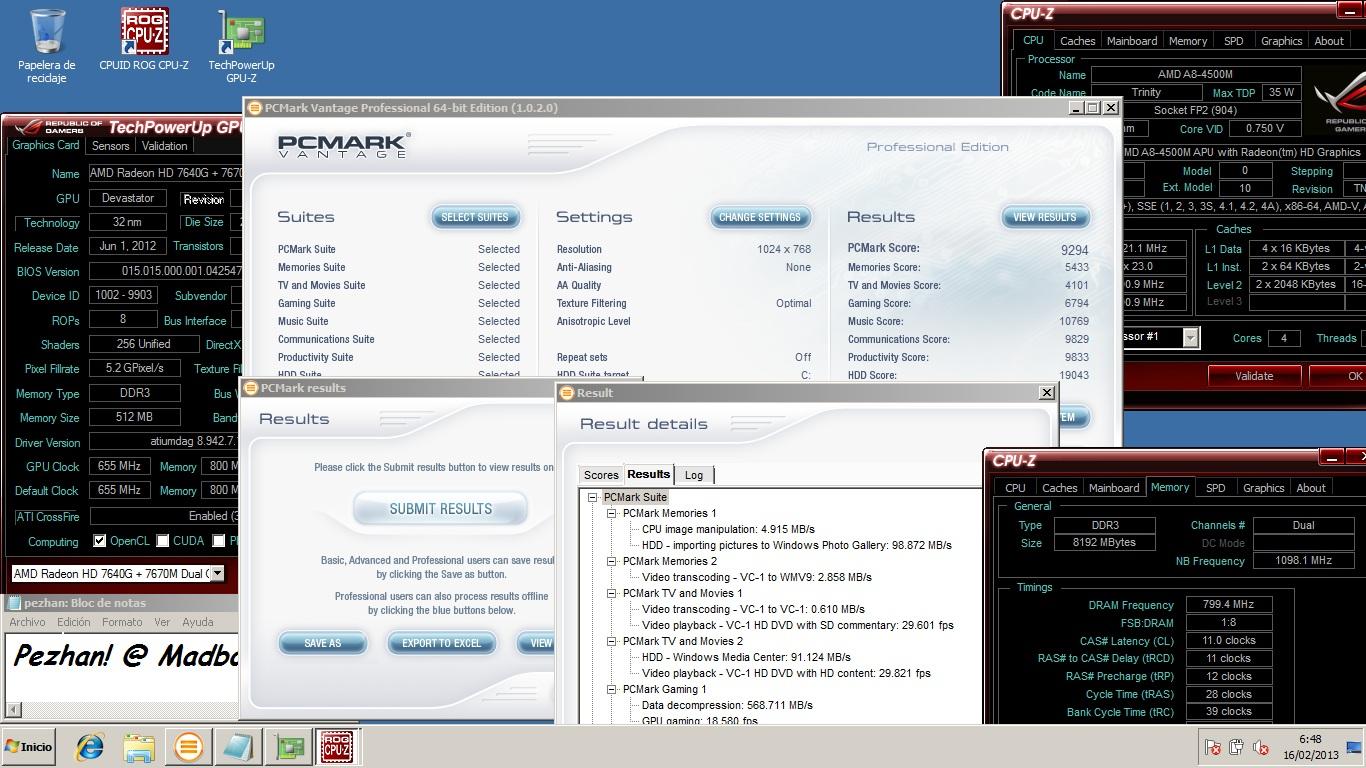The height and width of the screenshot is (768, 1366).
Task: Click the muted volume tray icon
Action: point(1261,747)
